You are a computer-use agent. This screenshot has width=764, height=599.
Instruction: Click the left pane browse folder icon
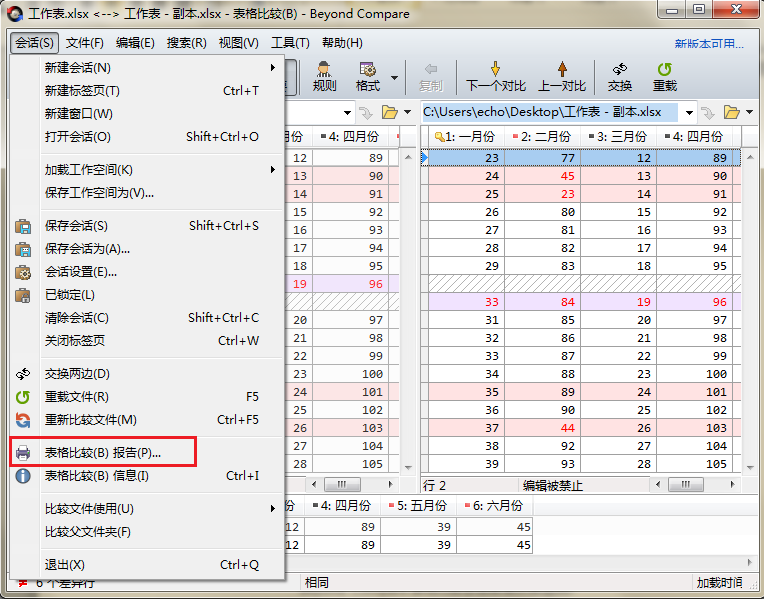pos(389,113)
